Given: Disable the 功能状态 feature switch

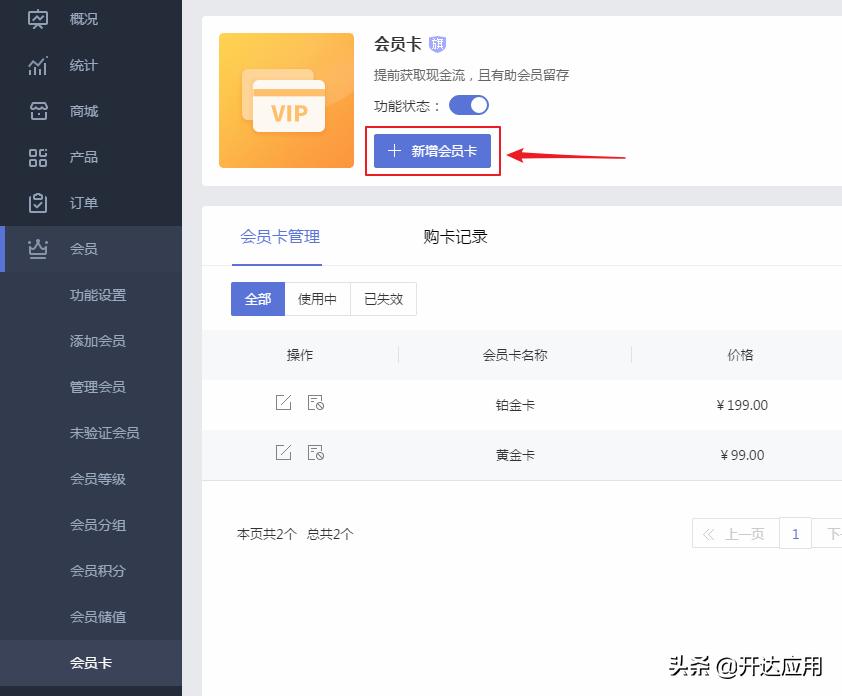Looking at the screenshot, I should click(468, 104).
